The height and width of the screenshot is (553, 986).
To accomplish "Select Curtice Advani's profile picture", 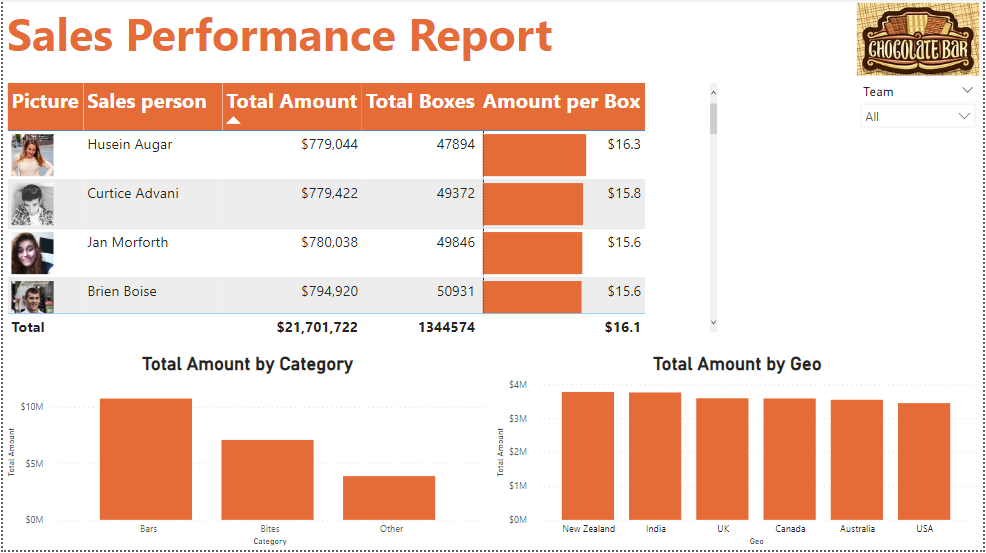I will (32, 204).
